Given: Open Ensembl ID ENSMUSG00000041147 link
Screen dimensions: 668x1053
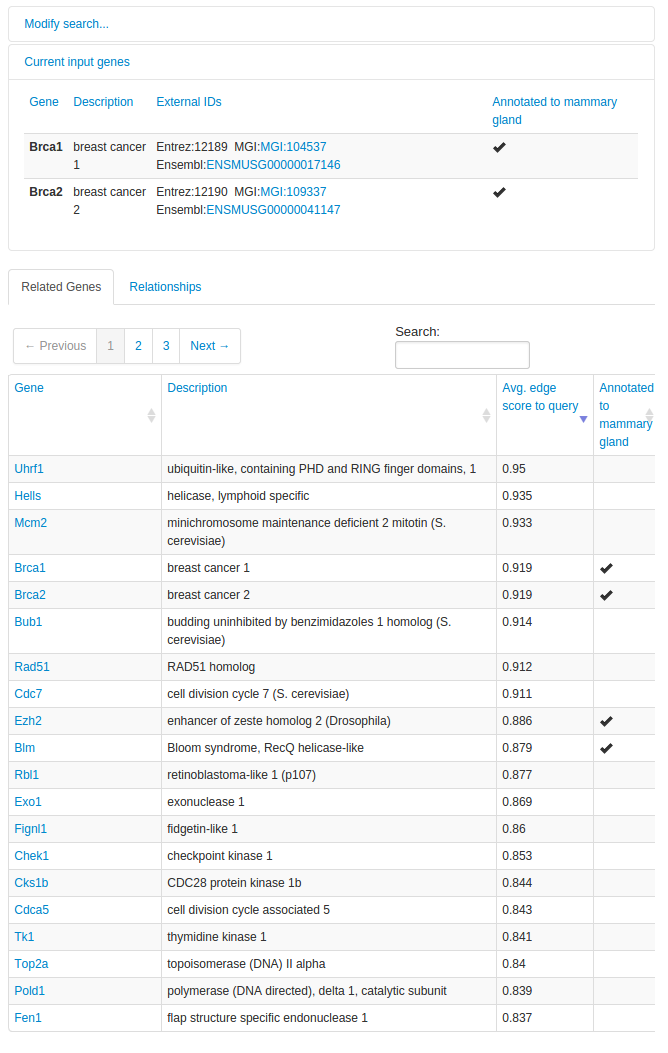Looking at the screenshot, I should click(x=273, y=210).
